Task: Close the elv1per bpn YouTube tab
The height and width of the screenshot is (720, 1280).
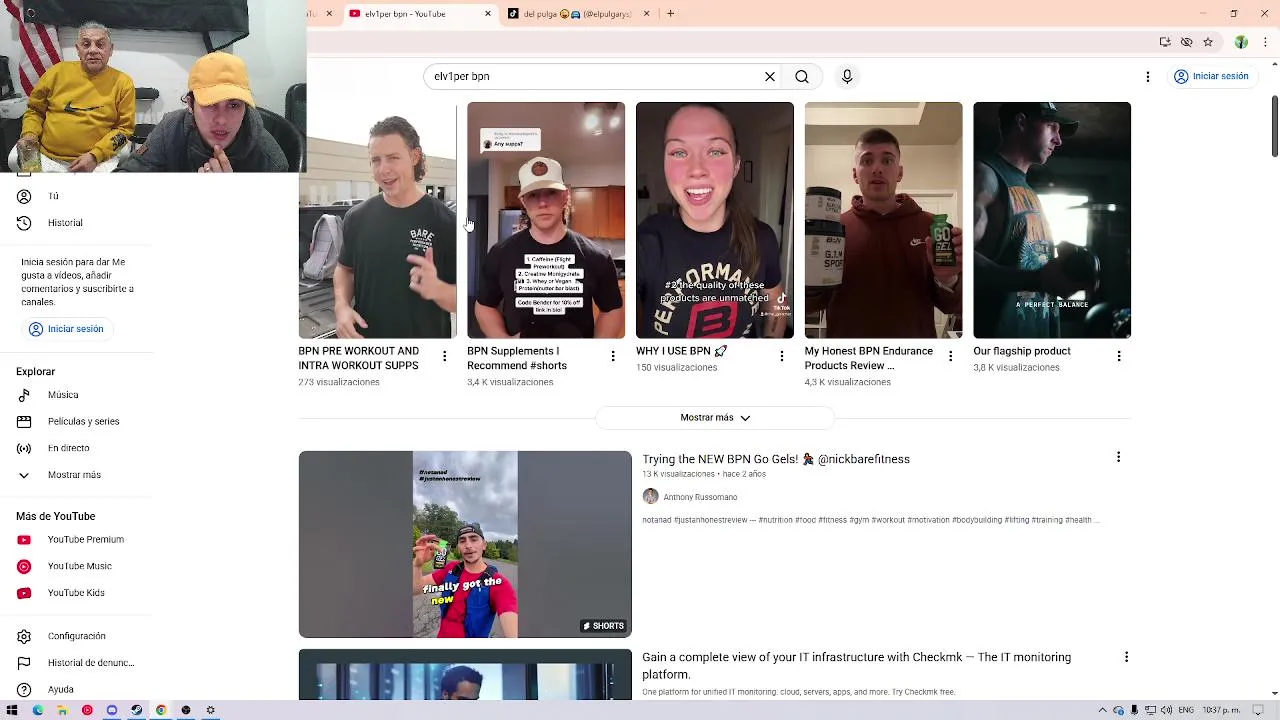Action: click(488, 14)
